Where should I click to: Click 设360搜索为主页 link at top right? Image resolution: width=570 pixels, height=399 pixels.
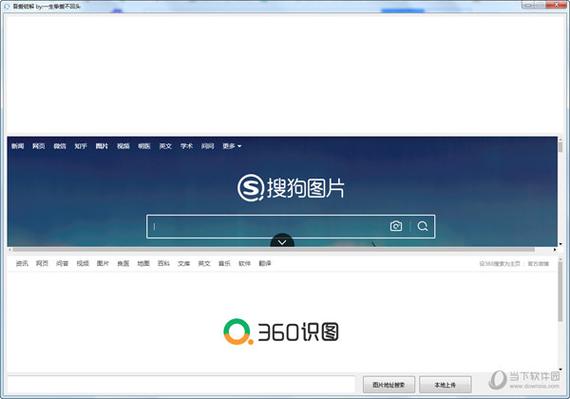pos(499,263)
